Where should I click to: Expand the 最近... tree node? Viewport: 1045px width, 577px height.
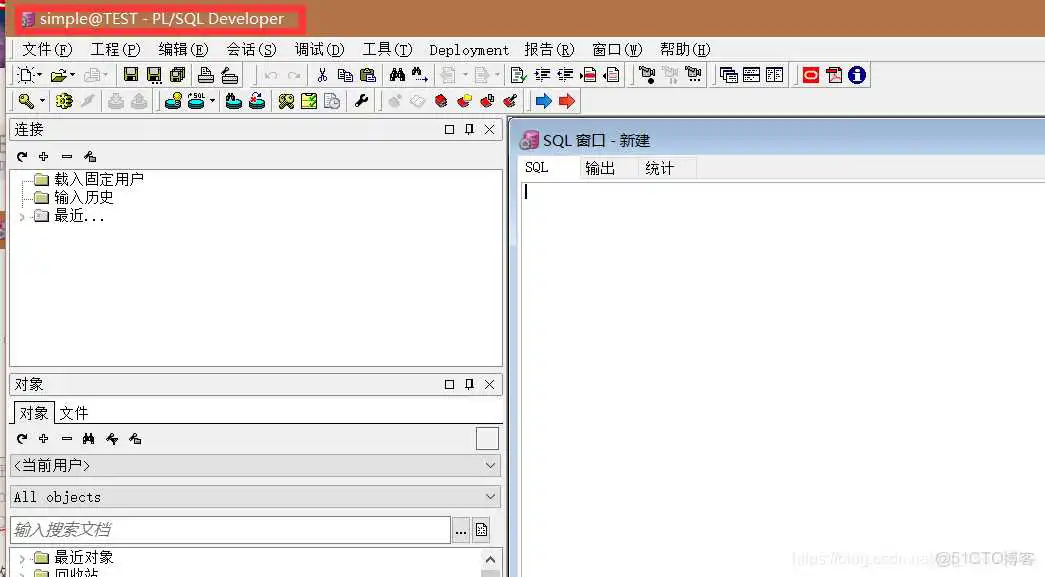coord(22,215)
